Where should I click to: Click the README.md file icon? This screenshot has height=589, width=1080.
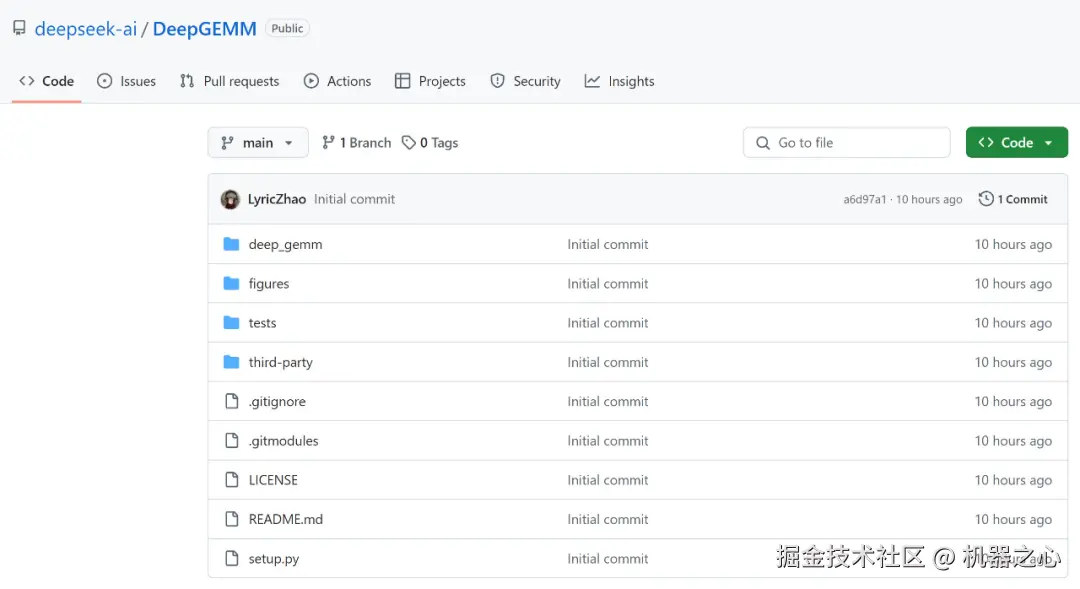pyautogui.click(x=232, y=519)
